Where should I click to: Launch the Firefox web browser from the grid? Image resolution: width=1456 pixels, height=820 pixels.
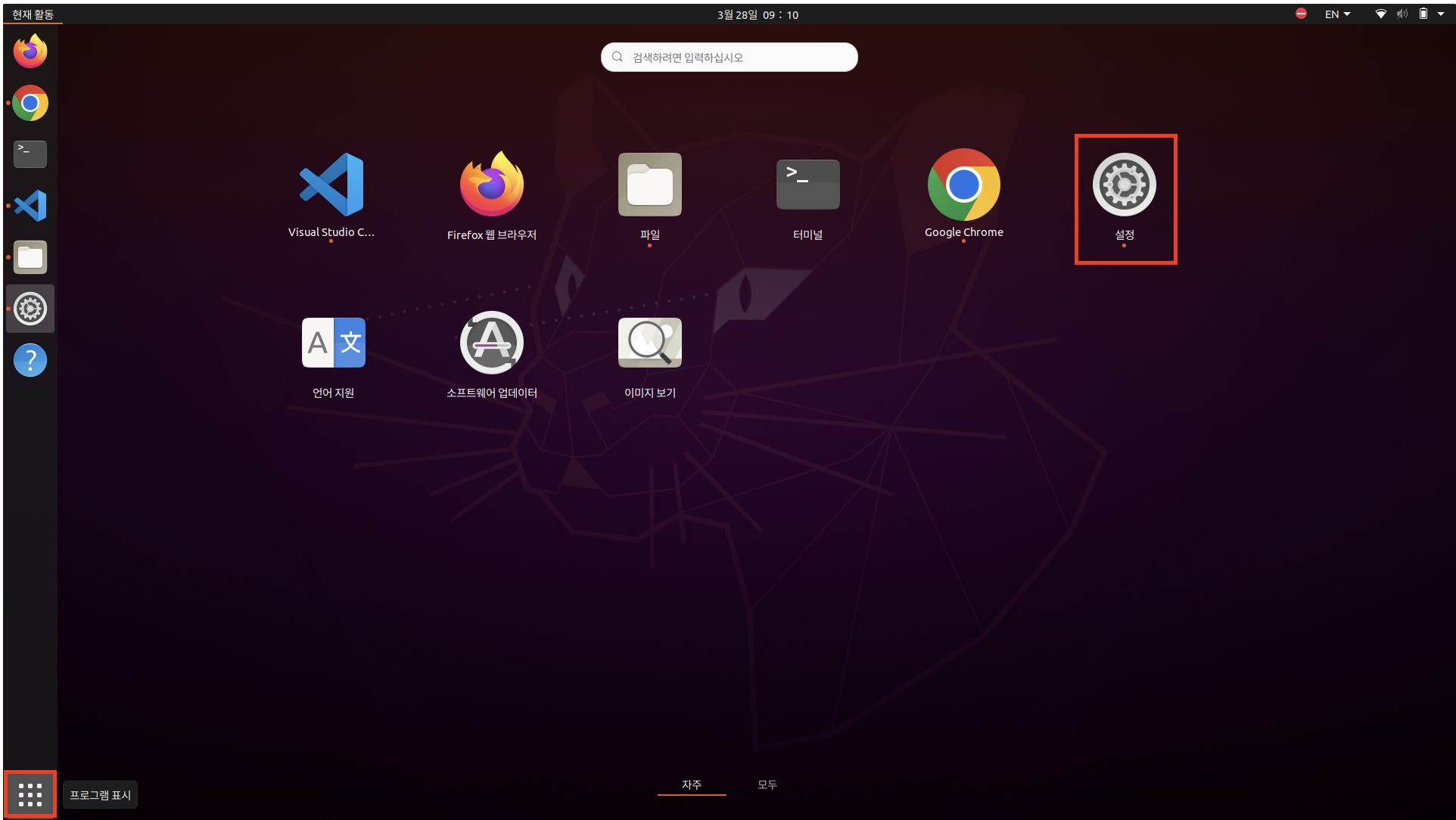click(491, 185)
